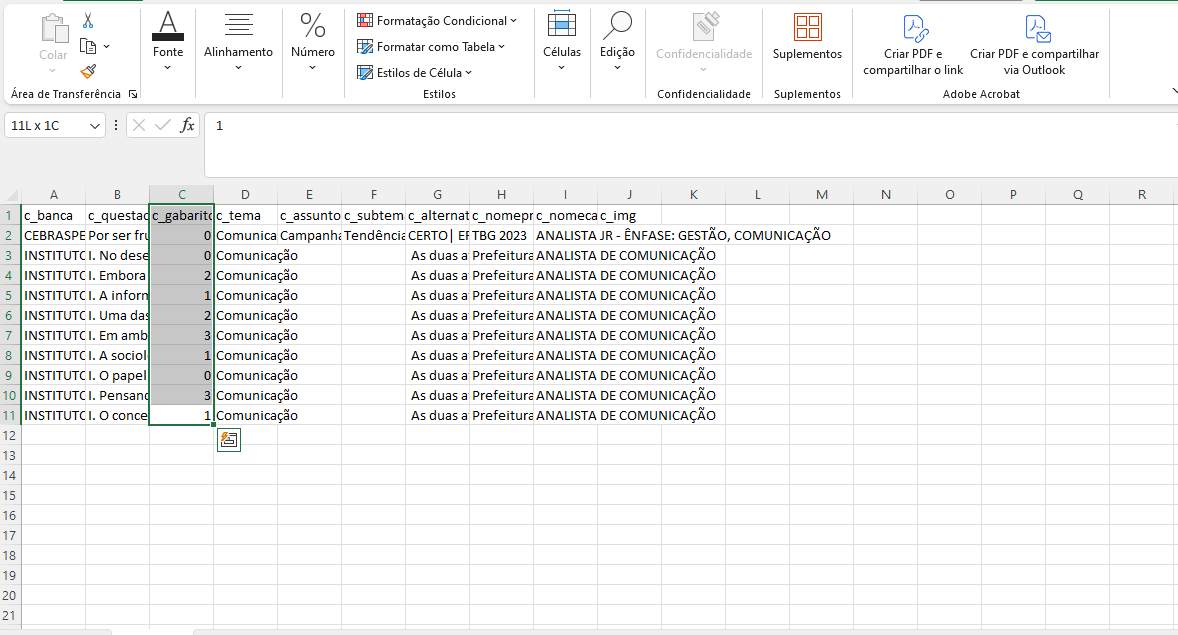Open Formatação Condicional menu
This screenshot has width=1178, height=635.
click(436, 21)
